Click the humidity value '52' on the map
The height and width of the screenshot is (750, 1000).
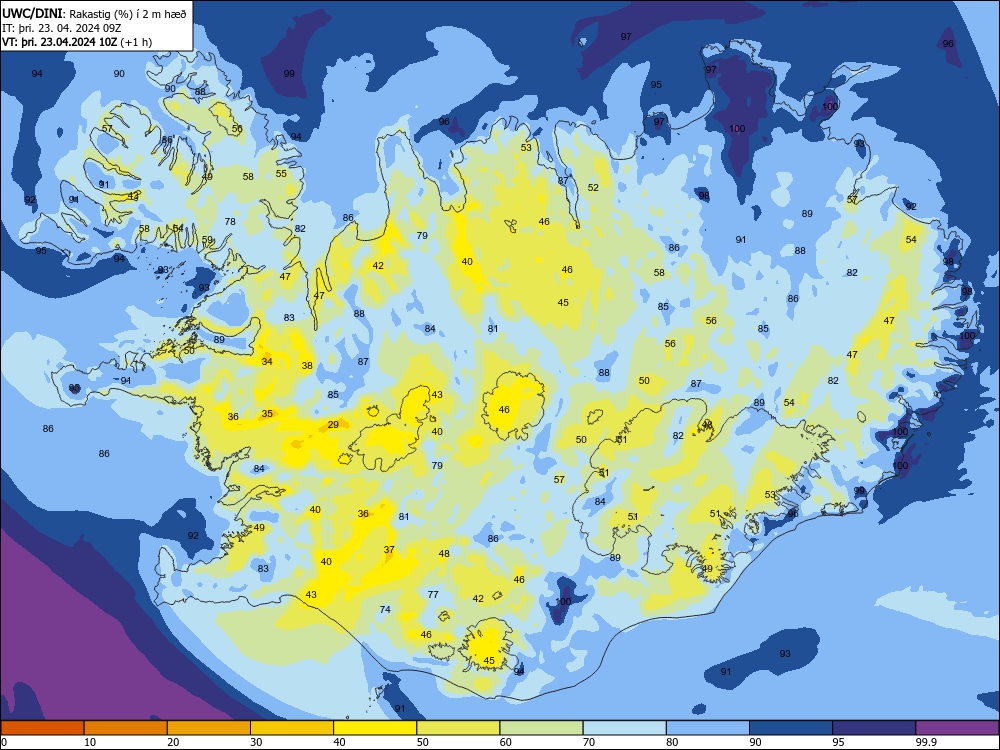(593, 187)
